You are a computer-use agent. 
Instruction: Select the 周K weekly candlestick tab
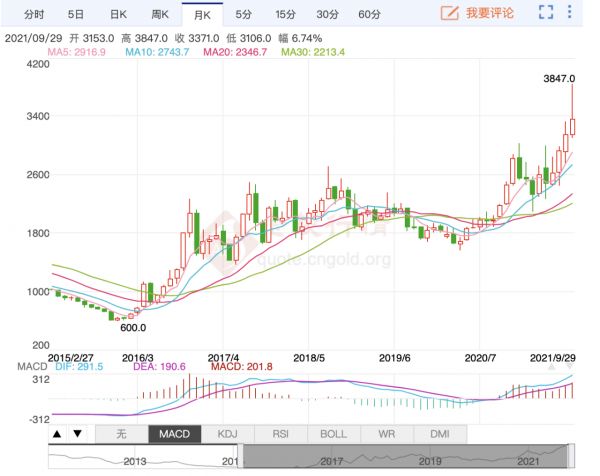pos(160,14)
